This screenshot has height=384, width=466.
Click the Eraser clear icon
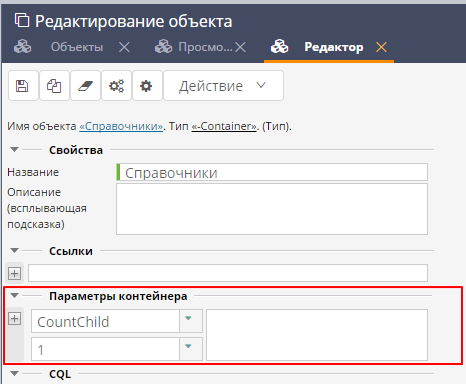point(85,86)
